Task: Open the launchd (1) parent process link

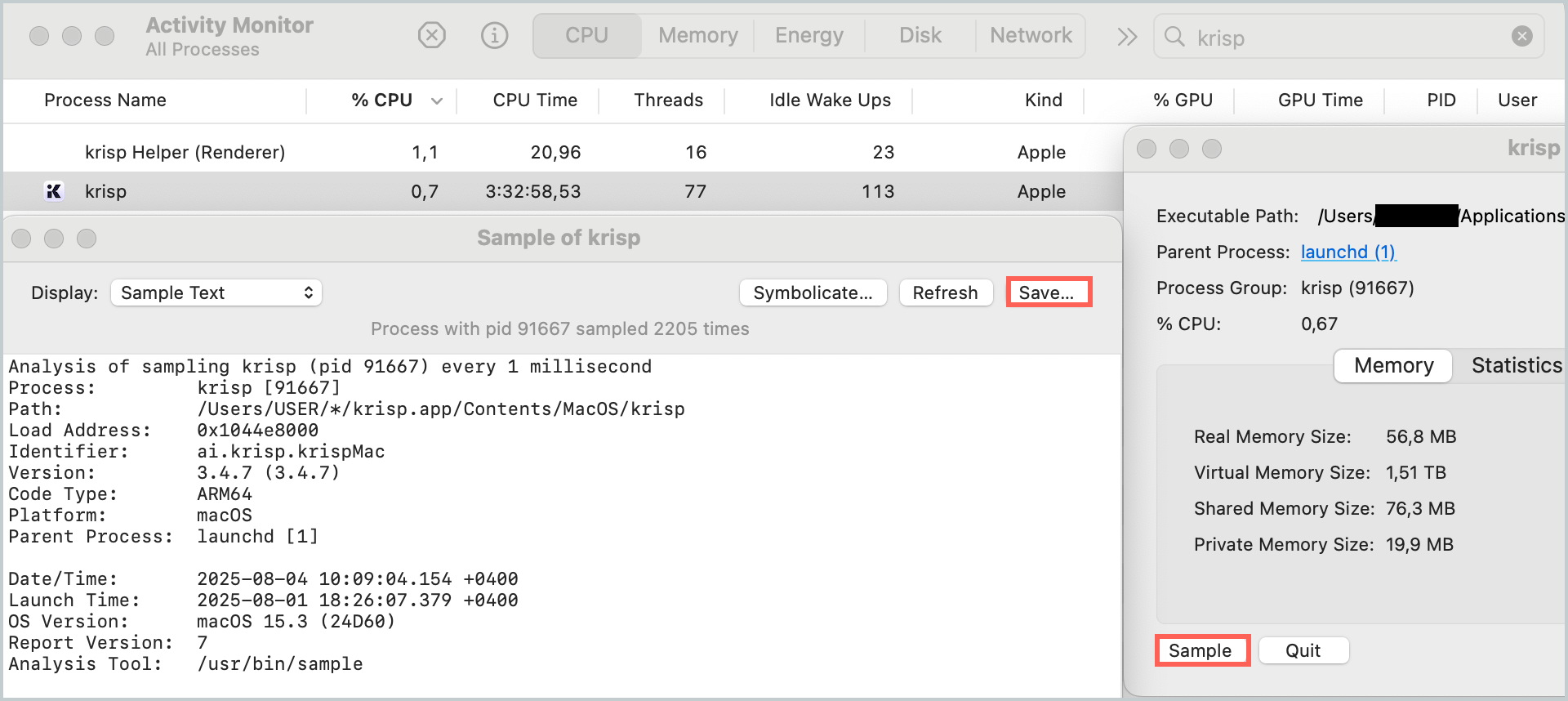Action: (x=1348, y=252)
